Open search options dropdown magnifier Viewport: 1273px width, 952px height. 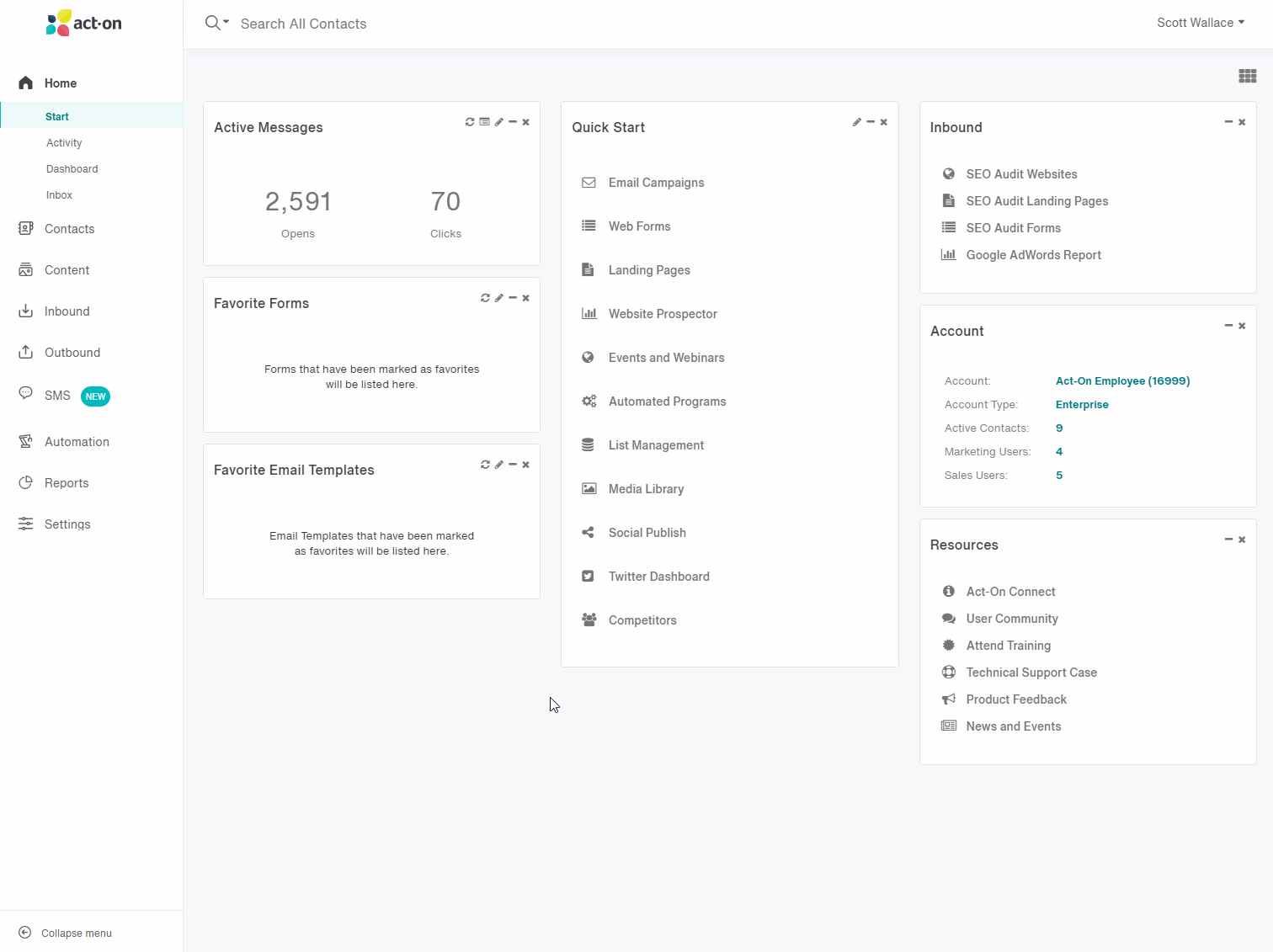pyautogui.click(x=217, y=23)
